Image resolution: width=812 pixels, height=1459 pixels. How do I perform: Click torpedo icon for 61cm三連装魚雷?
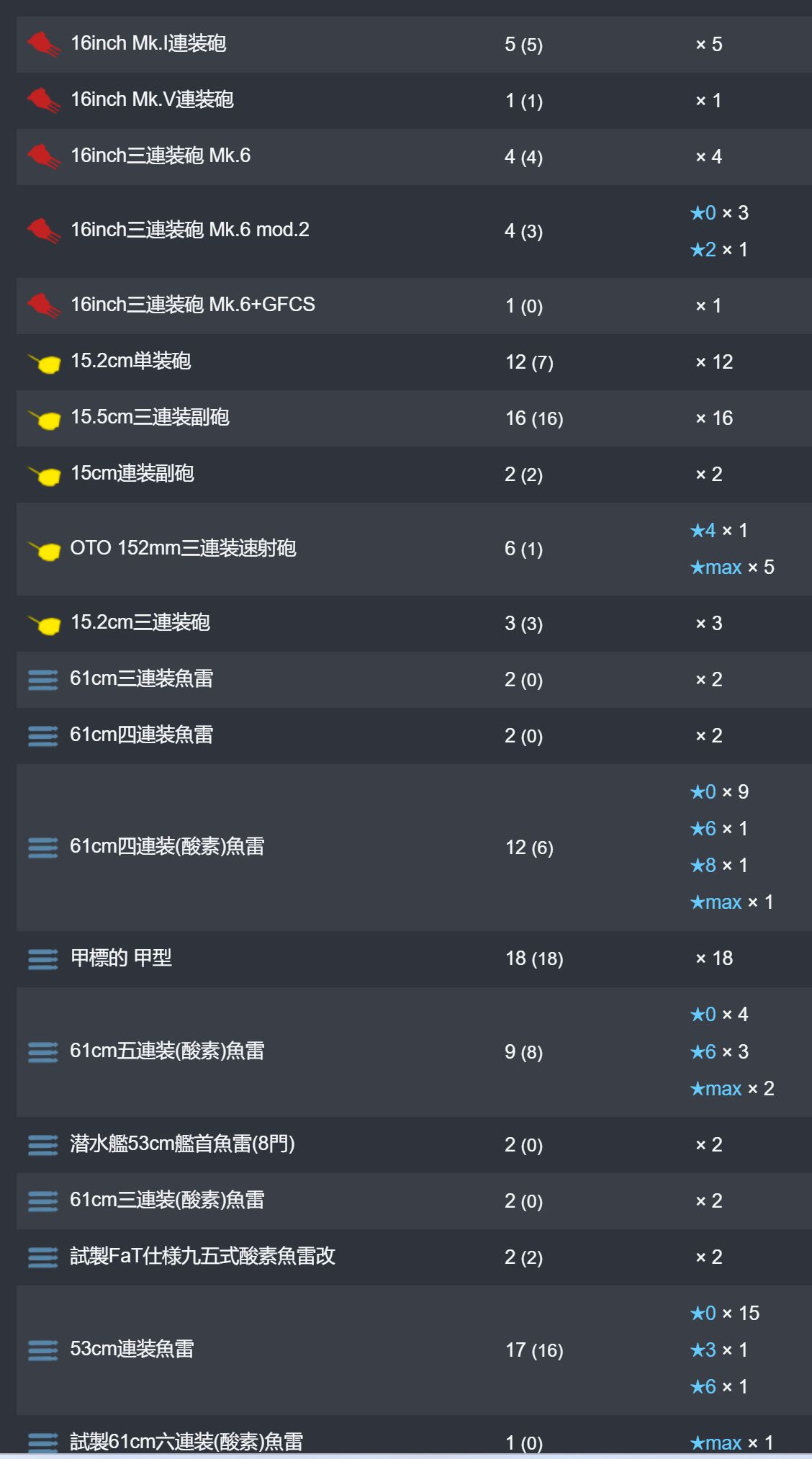tap(42, 679)
